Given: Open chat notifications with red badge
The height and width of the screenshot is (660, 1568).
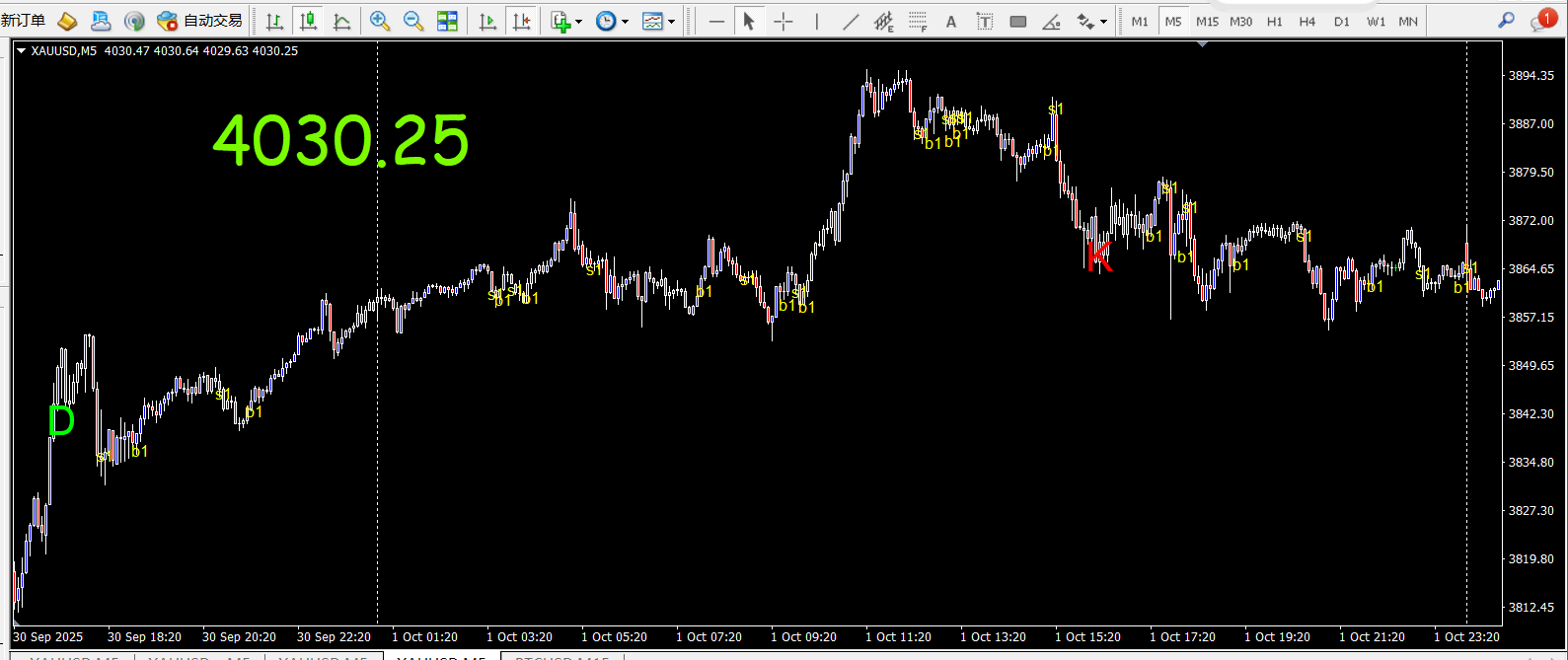Looking at the screenshot, I should click(x=1542, y=20).
